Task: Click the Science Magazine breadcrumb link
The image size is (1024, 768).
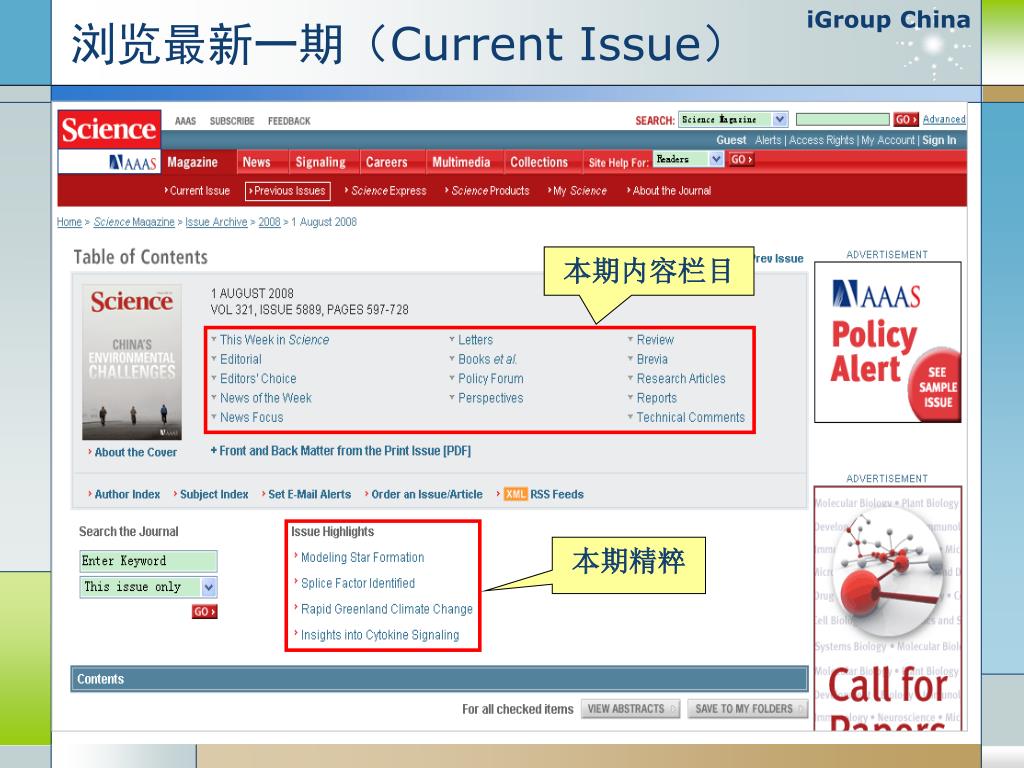Action: point(134,222)
